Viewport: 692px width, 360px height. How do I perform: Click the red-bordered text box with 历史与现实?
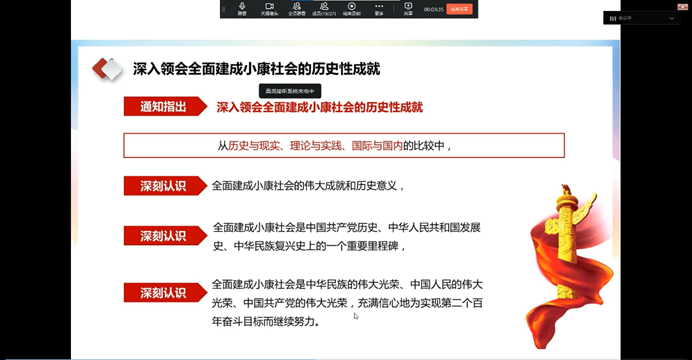point(344,145)
